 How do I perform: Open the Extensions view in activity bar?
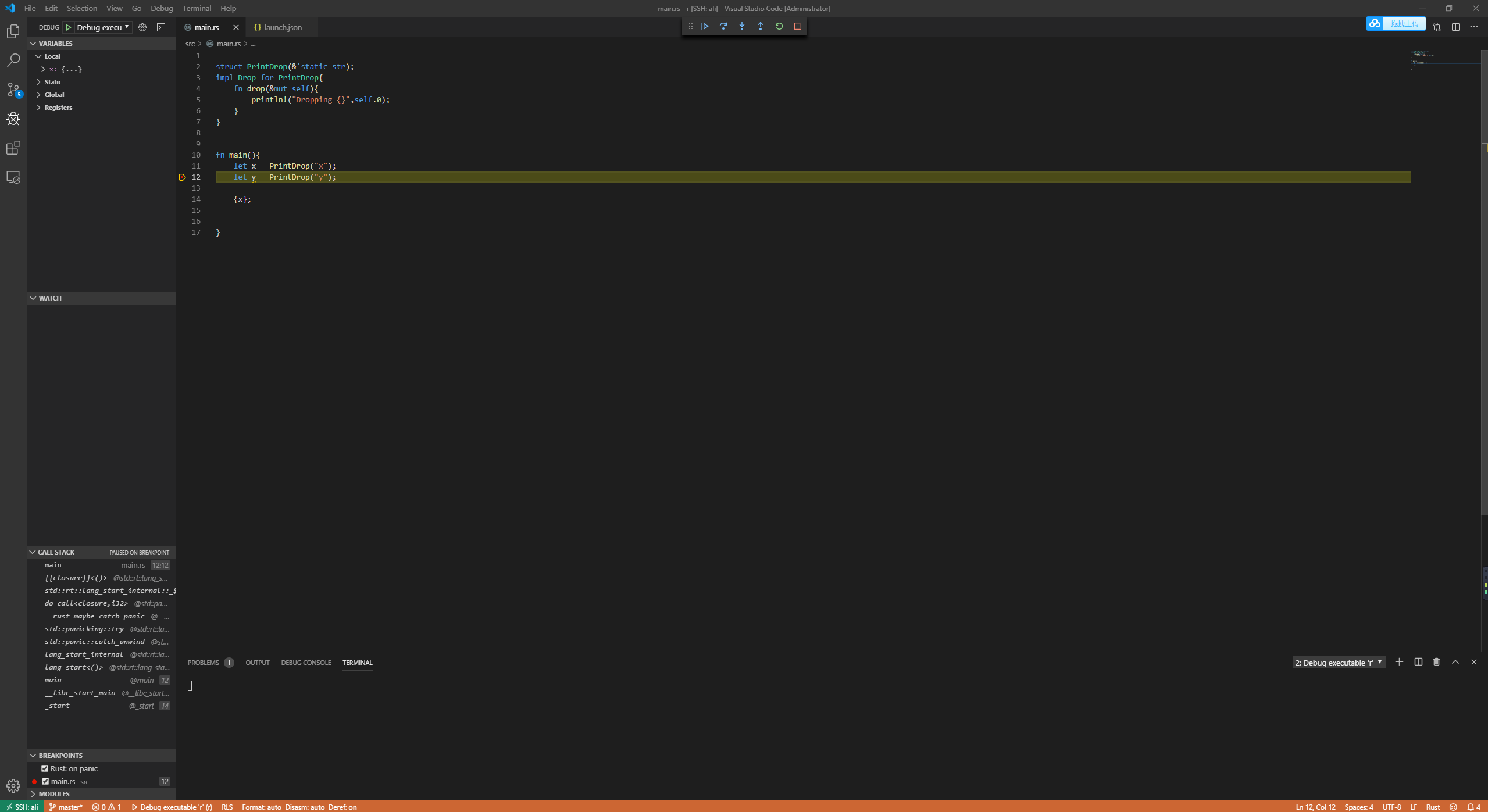[13, 148]
